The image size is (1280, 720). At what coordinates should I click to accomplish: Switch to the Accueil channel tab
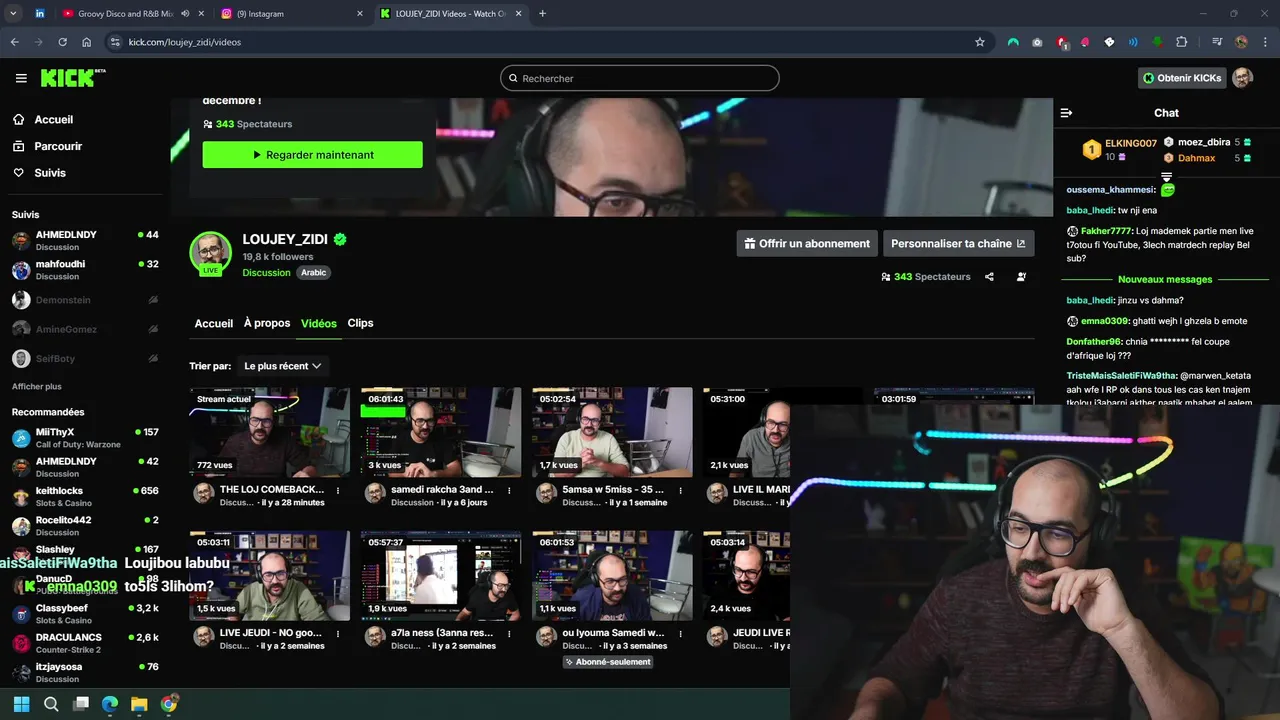[x=213, y=323]
